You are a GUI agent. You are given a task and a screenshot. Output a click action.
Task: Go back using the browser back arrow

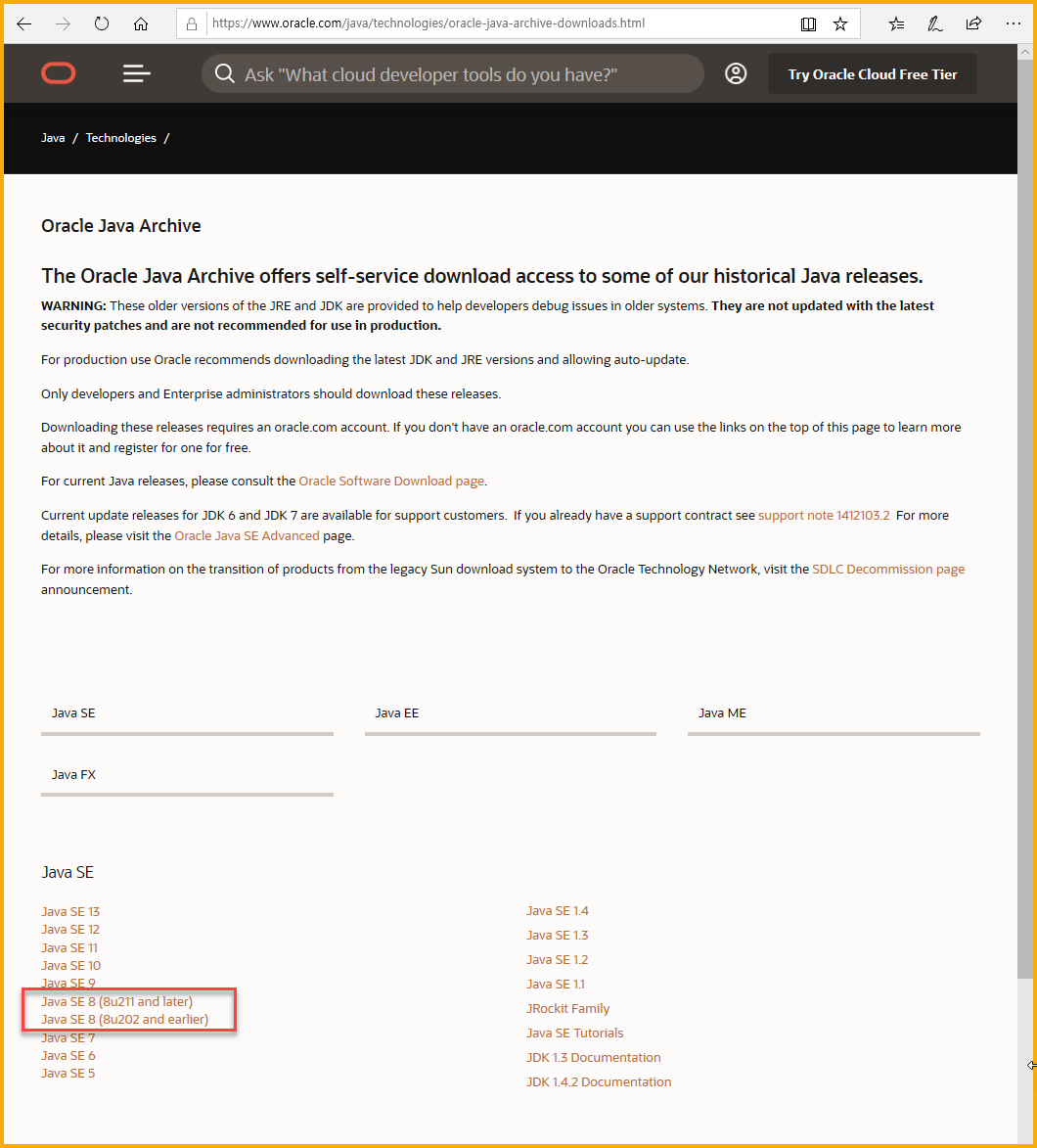[24, 24]
